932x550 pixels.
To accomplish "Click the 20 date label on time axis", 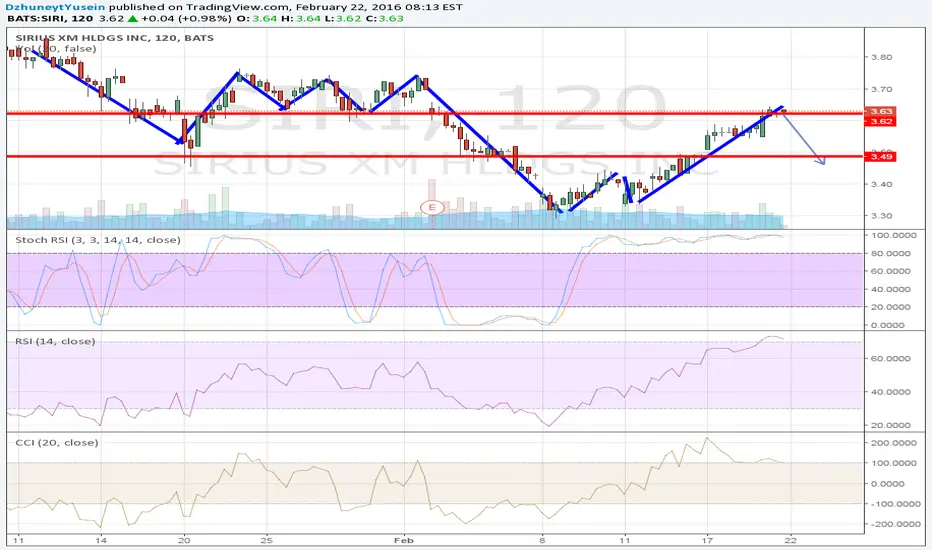I will [x=184, y=540].
